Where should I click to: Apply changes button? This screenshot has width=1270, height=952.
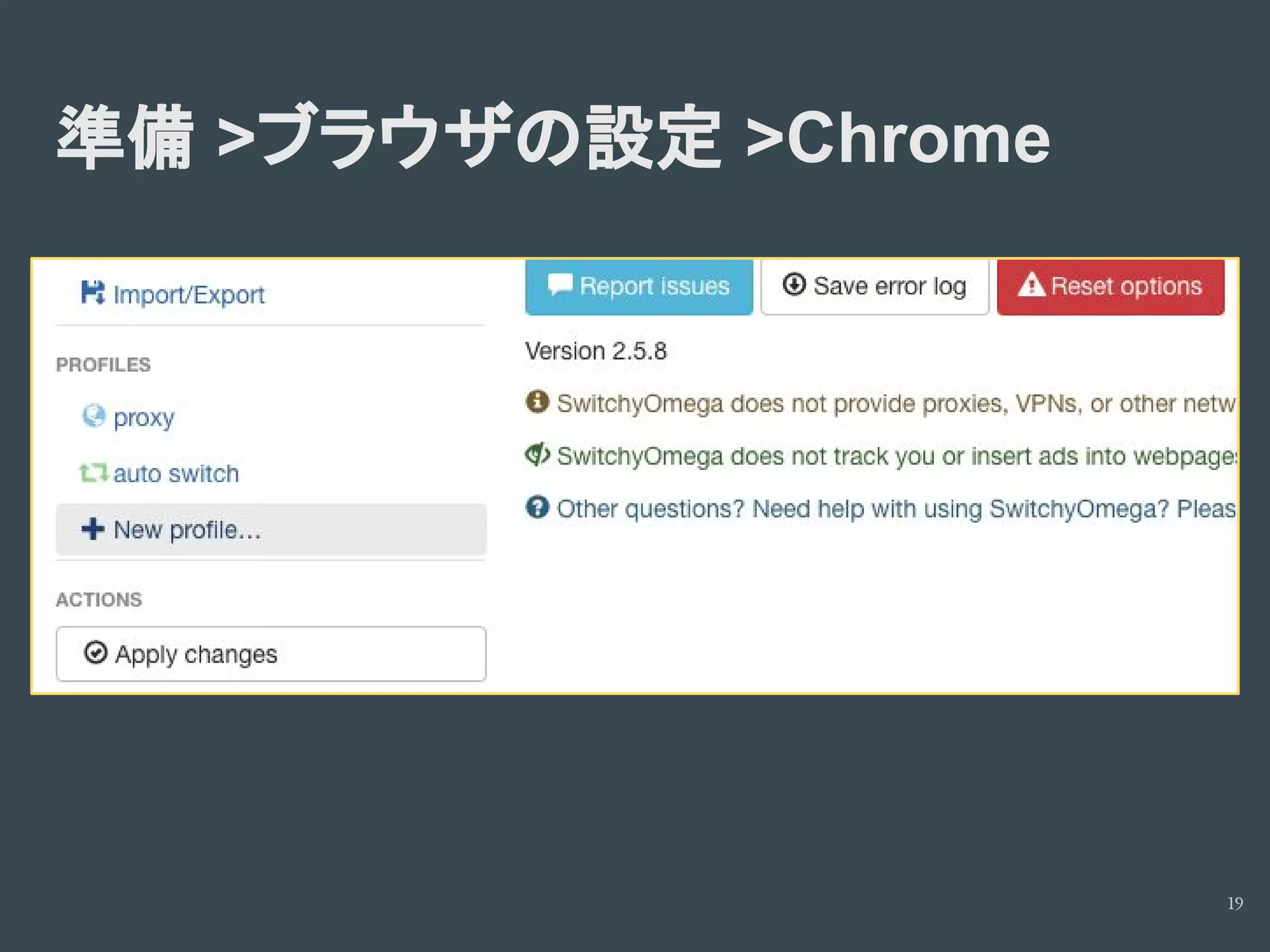(x=271, y=654)
